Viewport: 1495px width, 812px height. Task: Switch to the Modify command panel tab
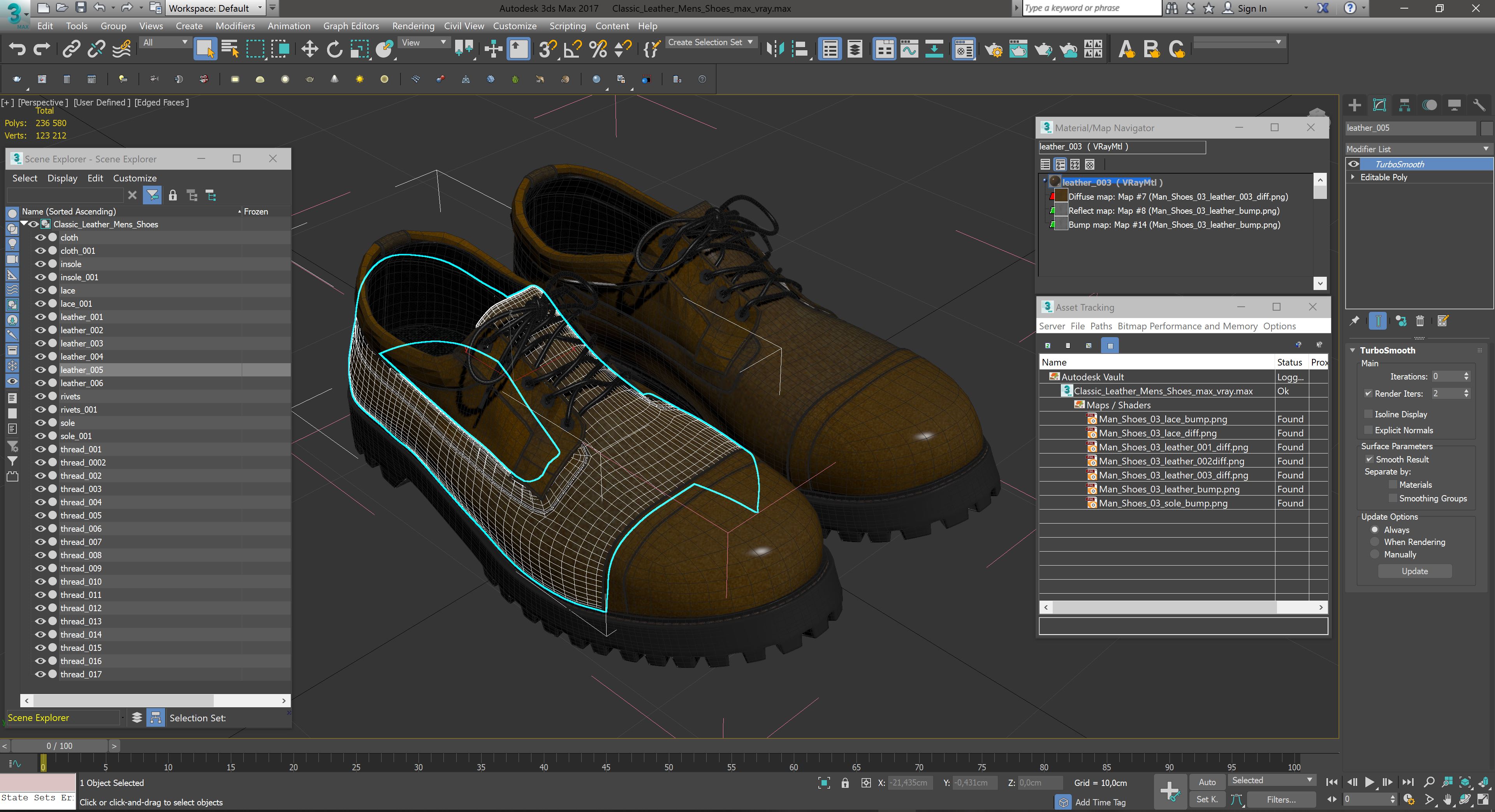(1379, 105)
